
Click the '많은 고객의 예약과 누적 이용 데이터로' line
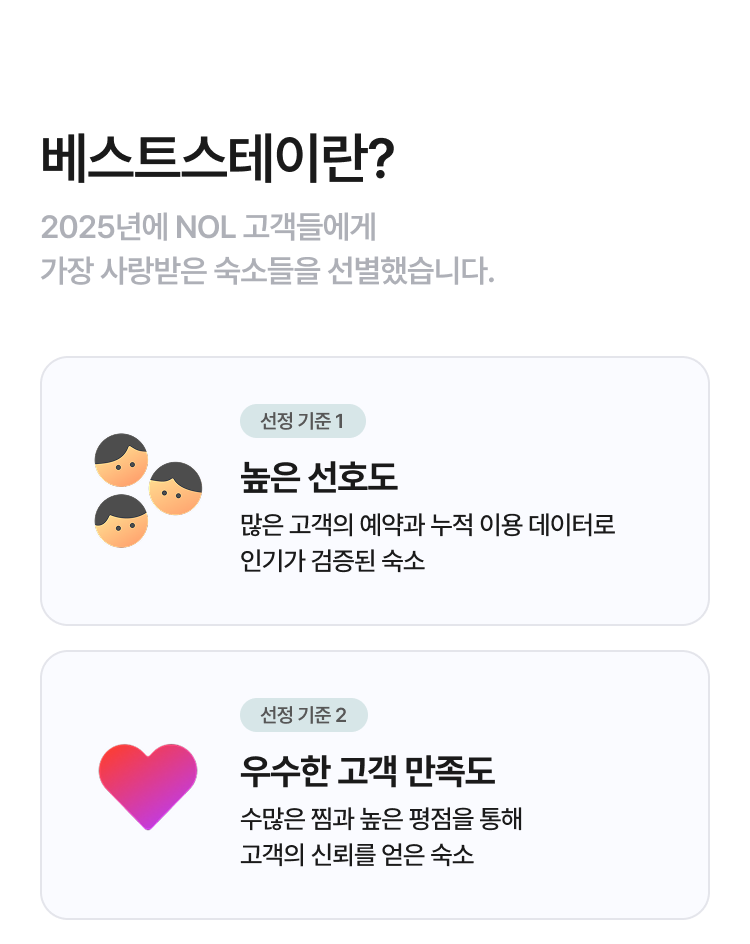[428, 524]
